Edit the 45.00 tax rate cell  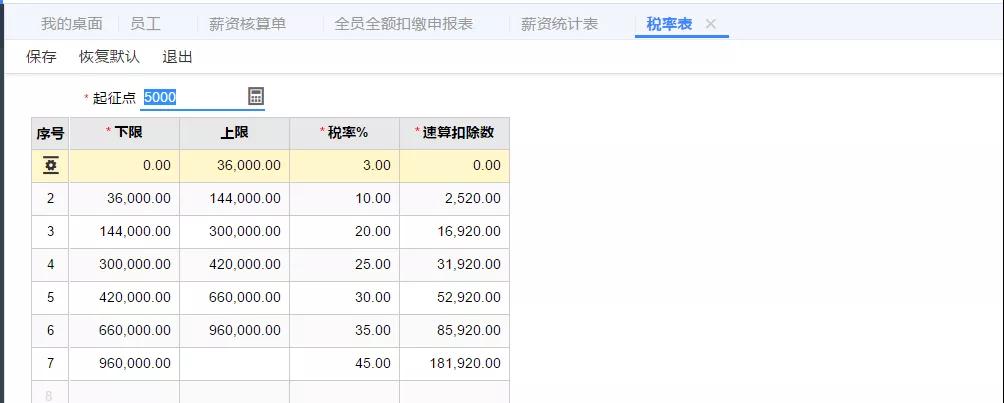click(344, 364)
